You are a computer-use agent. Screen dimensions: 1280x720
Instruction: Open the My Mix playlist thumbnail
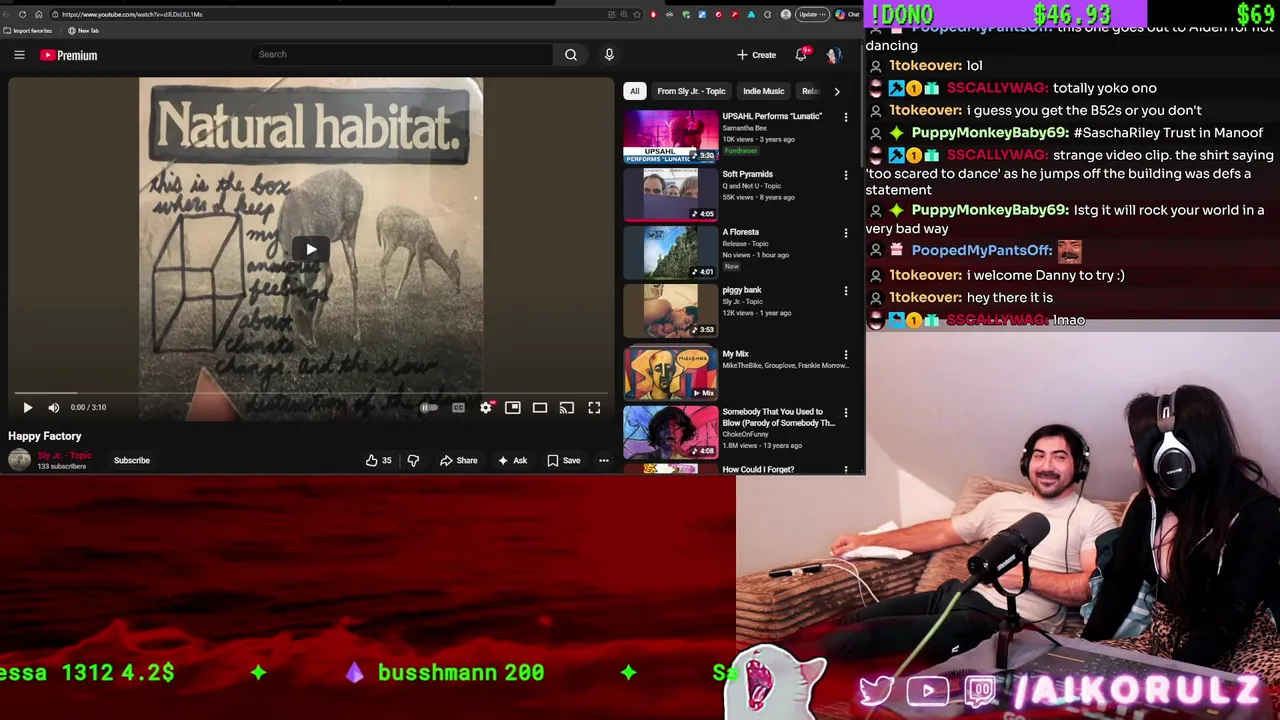pyautogui.click(x=671, y=373)
